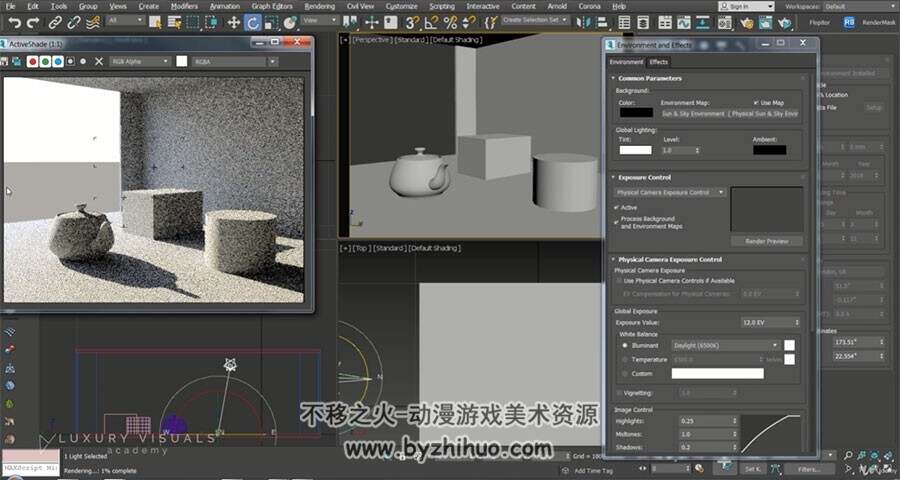Open the Rendering menu
900x480 pixels.
pyautogui.click(x=319, y=6)
